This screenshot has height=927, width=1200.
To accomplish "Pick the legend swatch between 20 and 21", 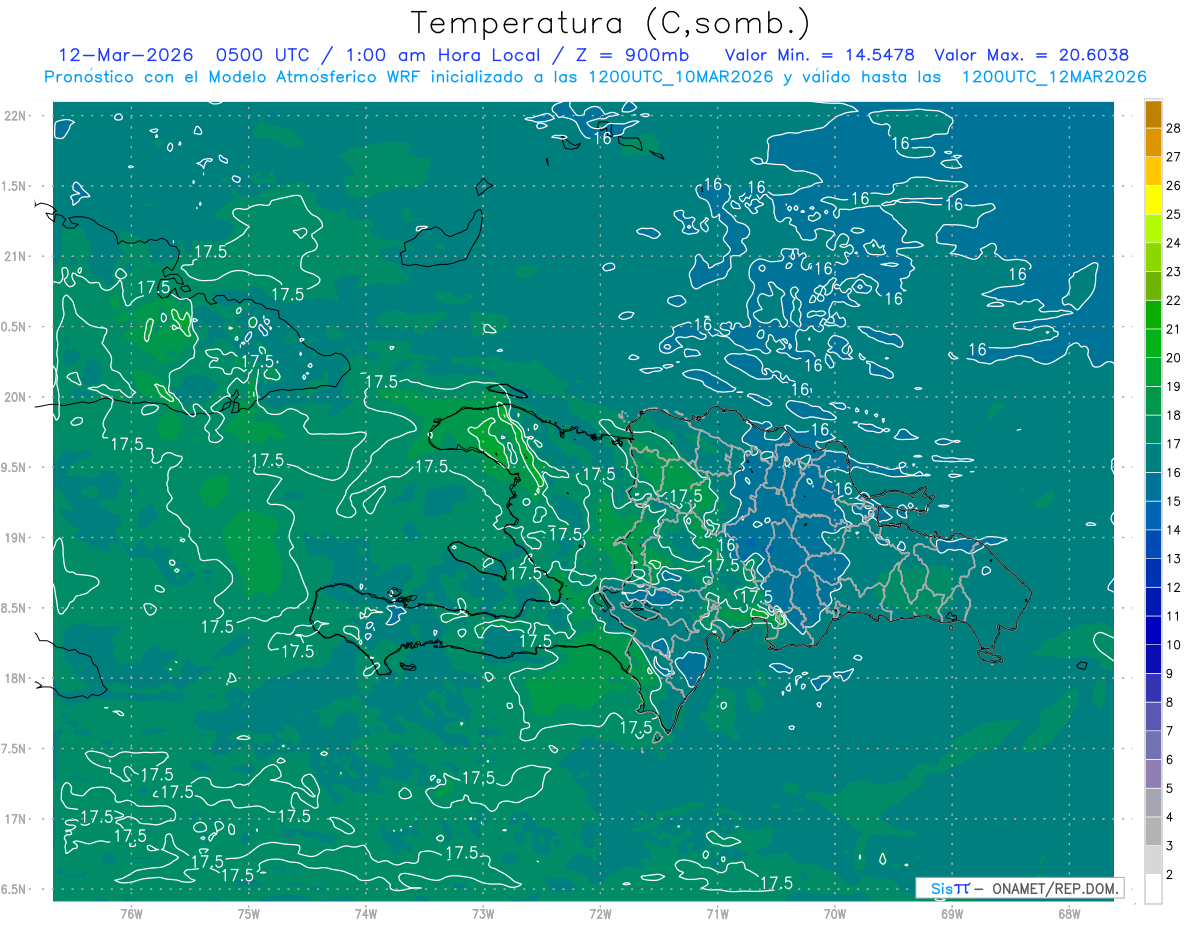I will 1153,344.
